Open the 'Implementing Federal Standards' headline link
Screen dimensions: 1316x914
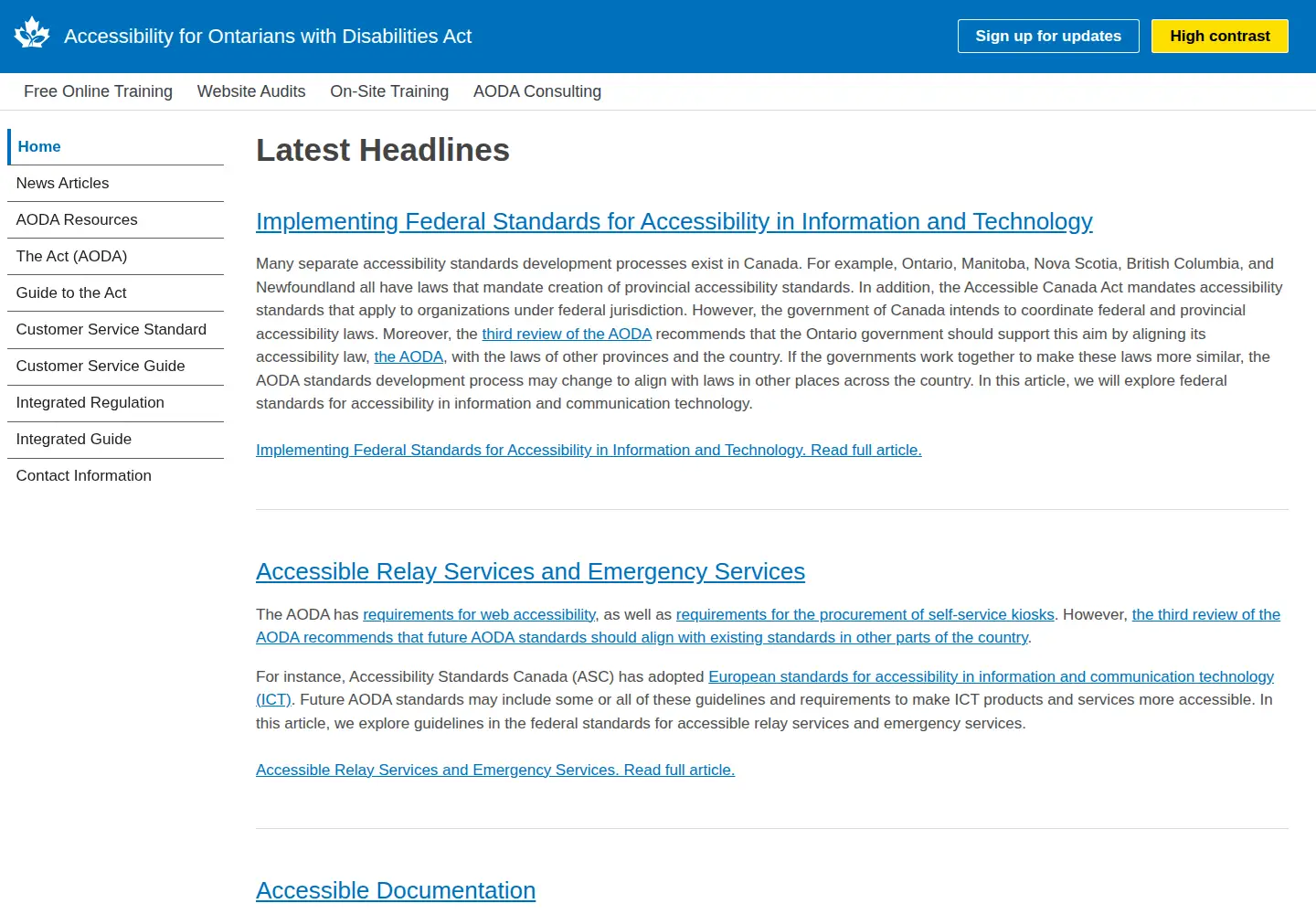point(674,221)
